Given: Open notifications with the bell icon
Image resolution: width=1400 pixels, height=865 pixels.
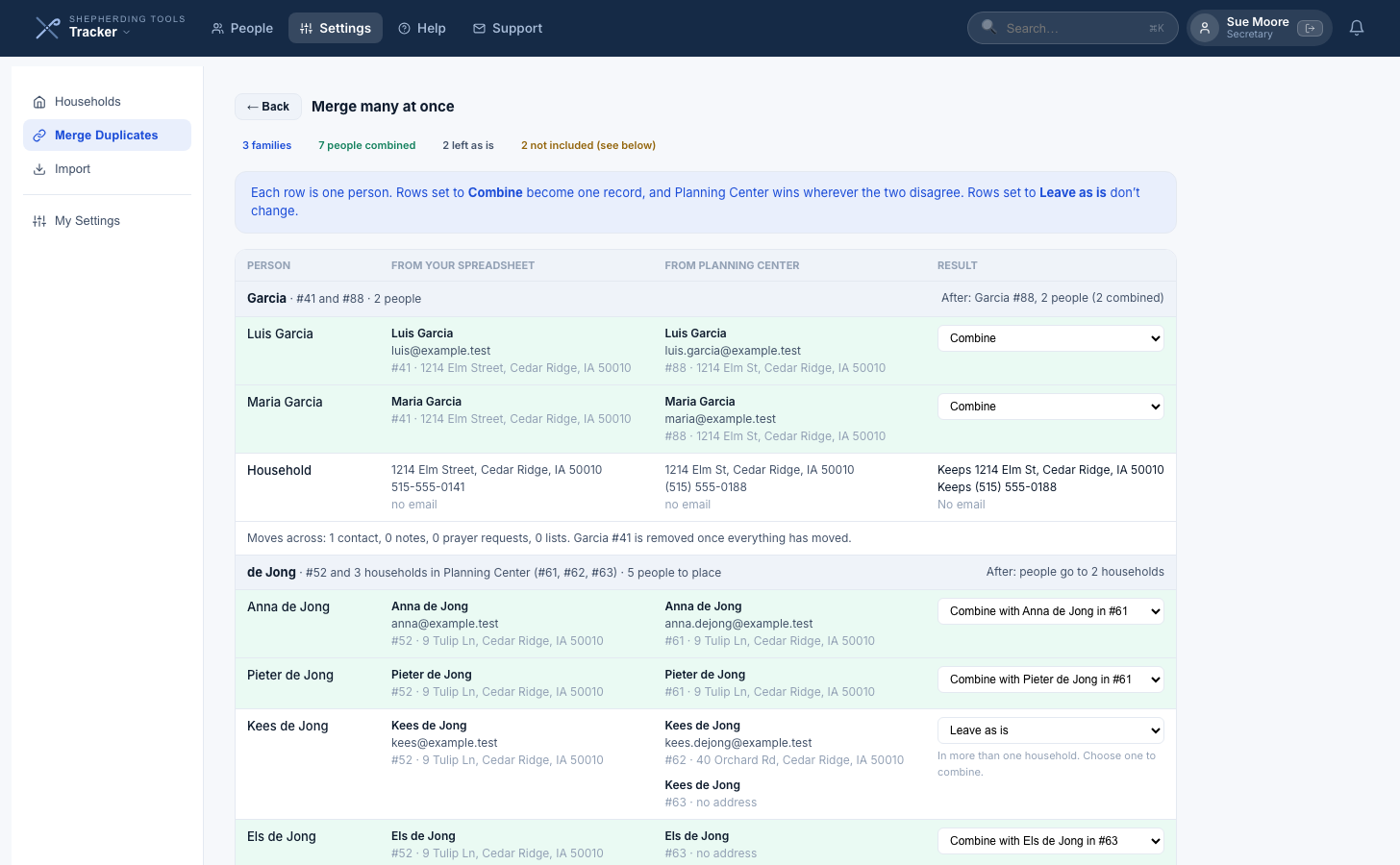Looking at the screenshot, I should [1357, 28].
